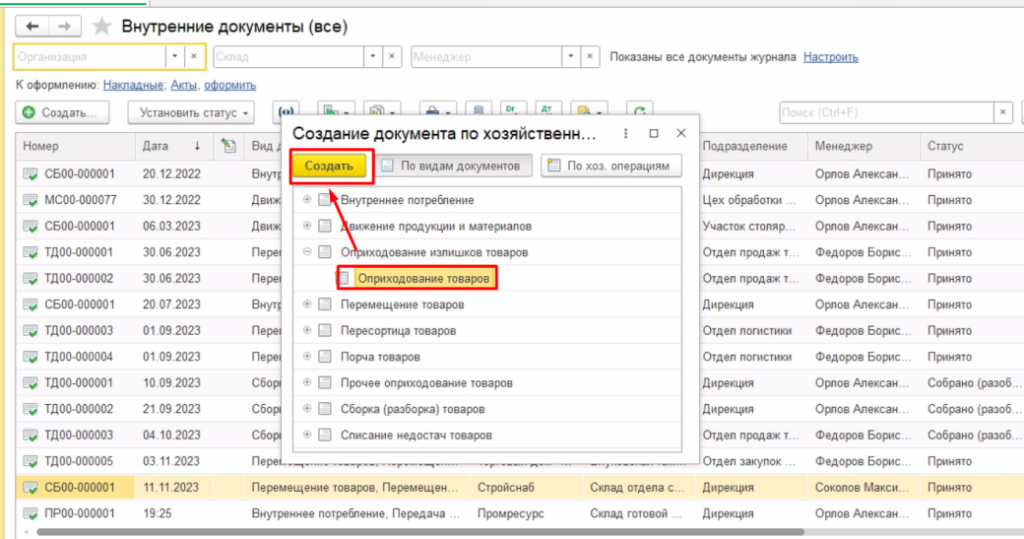The image size is (1024, 539).
Task: Expand the 'Внутреннее потребление' tree node
Action: 307,200
